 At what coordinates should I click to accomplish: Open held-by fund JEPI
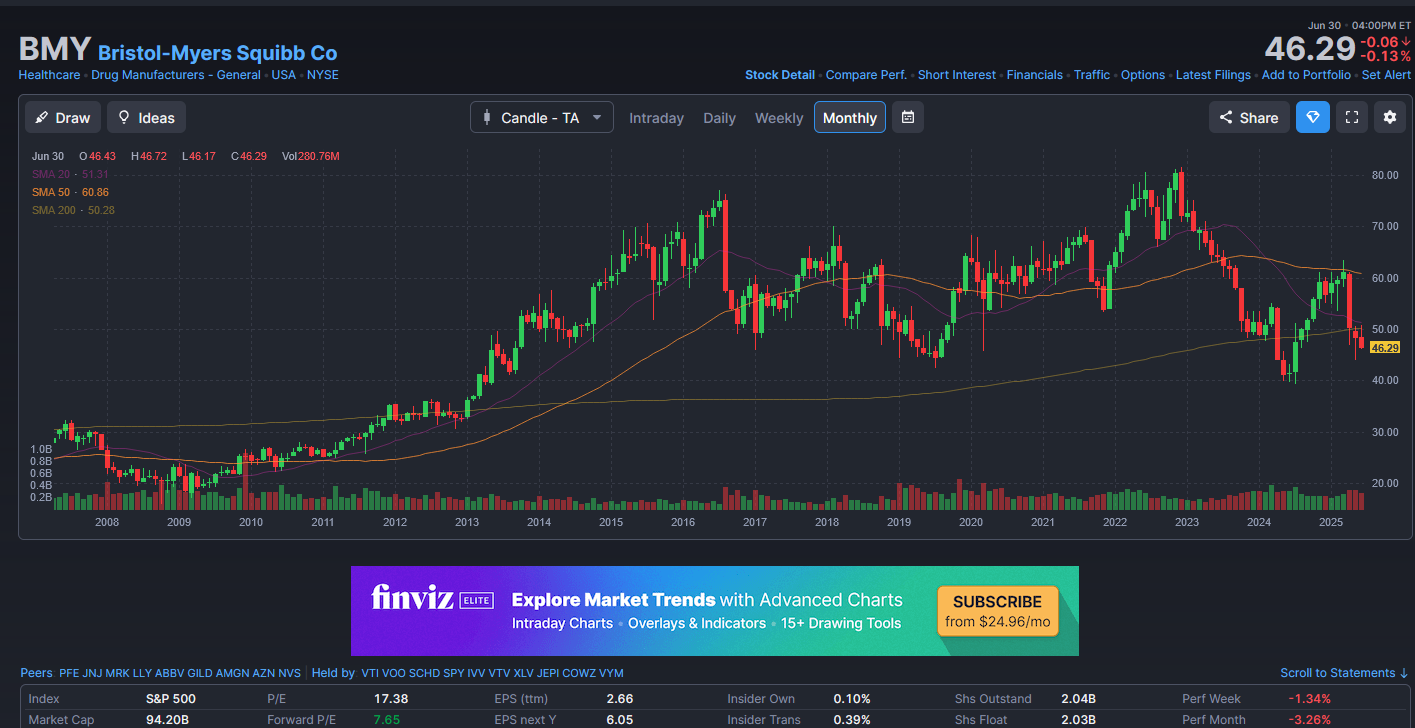(x=548, y=673)
